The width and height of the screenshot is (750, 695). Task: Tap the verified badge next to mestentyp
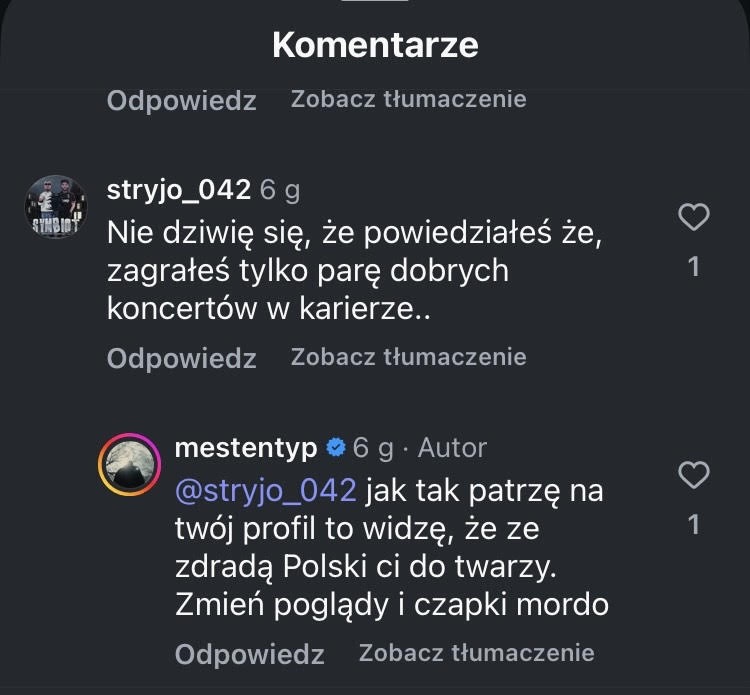(336, 447)
